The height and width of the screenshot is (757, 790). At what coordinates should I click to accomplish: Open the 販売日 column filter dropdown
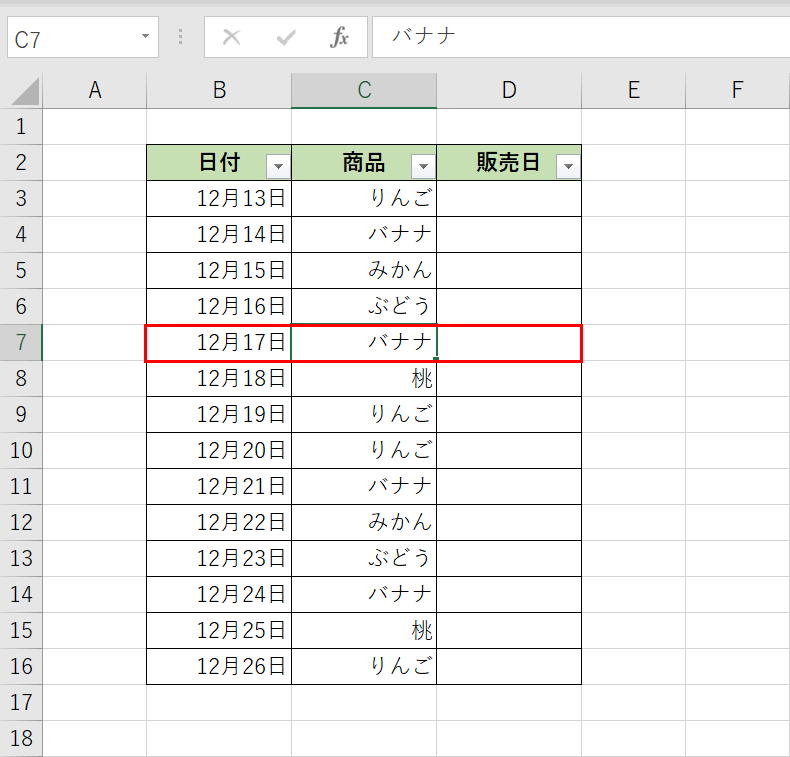click(x=568, y=166)
